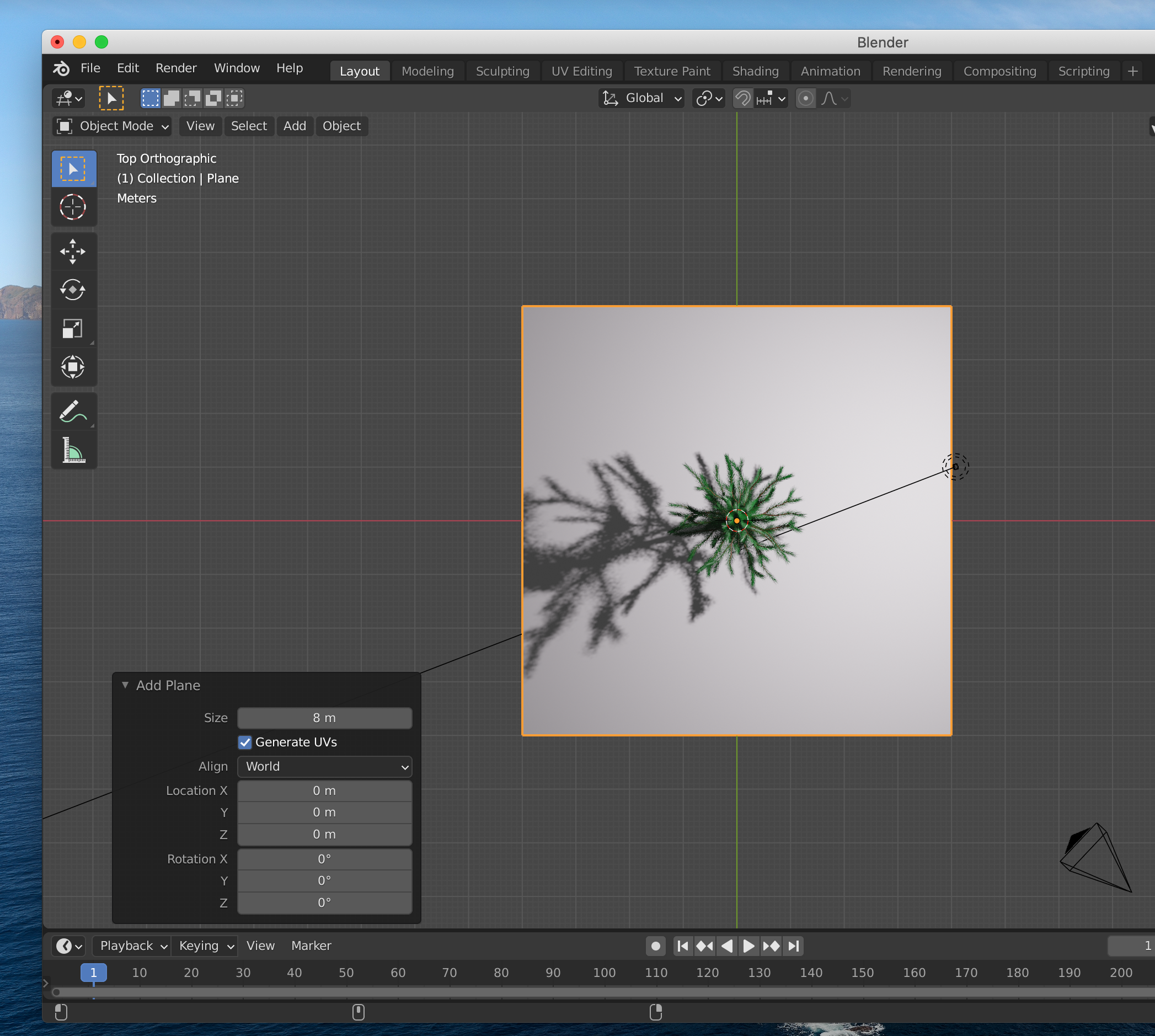Choose the Subtract selection mode icon
The image size is (1155, 1036).
(x=192, y=99)
